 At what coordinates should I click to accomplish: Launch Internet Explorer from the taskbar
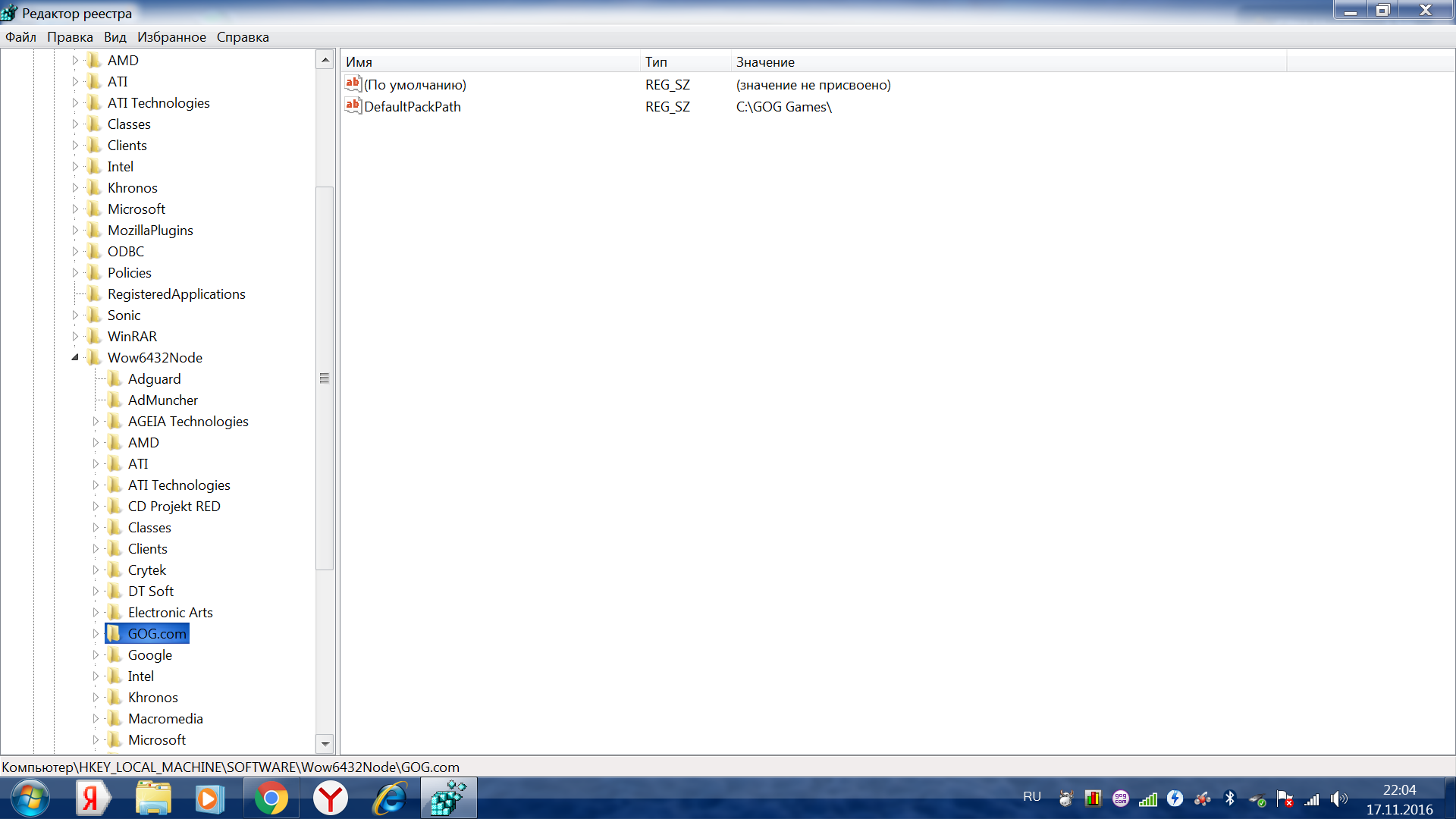(x=391, y=799)
